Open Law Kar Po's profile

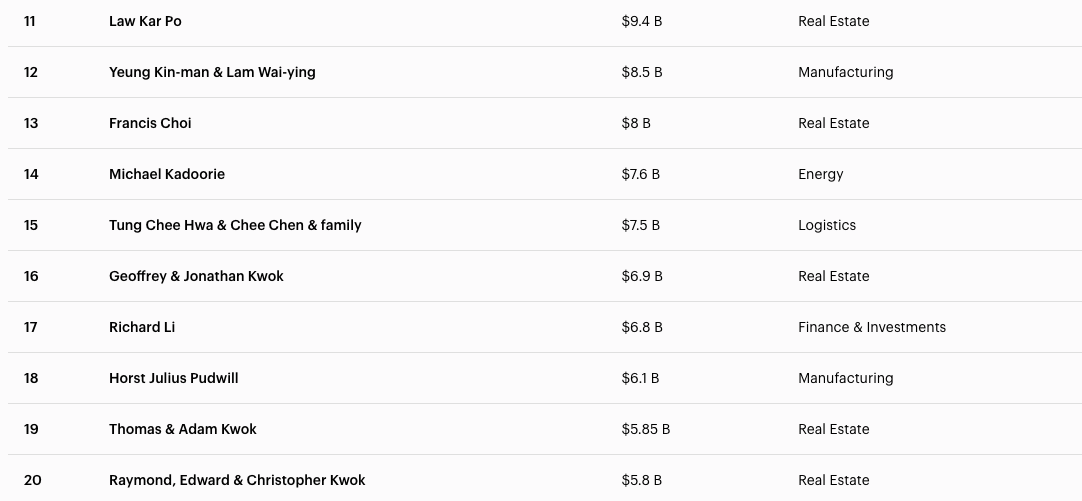(x=145, y=21)
